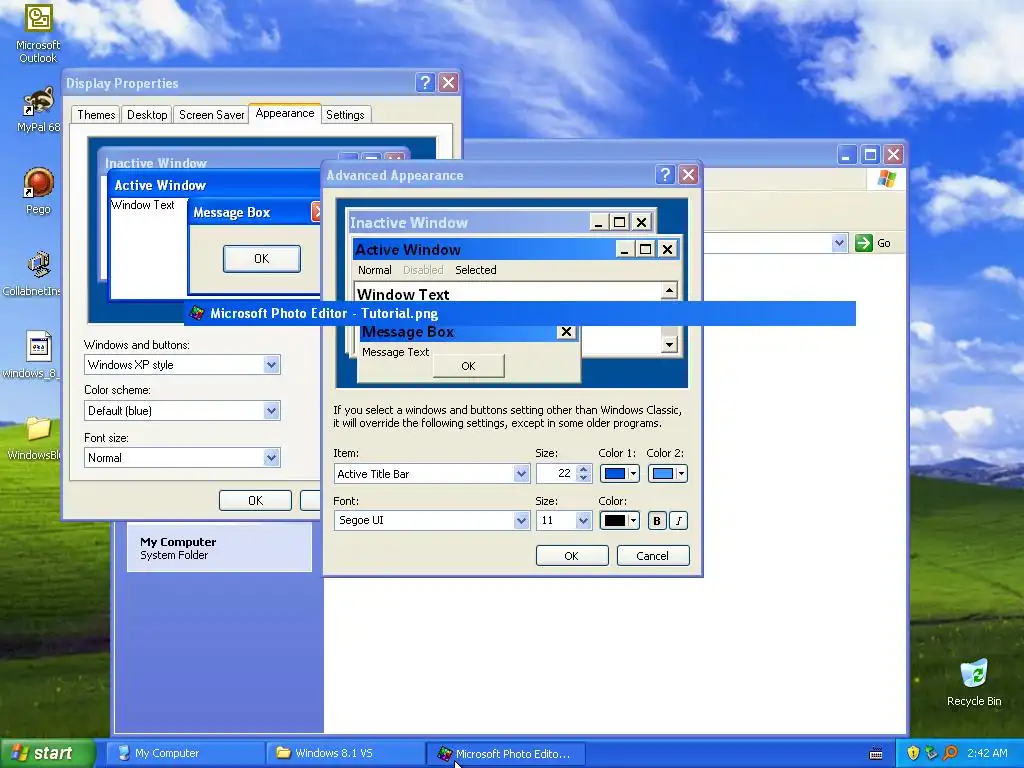Switch to the Themes tab
This screenshot has width=1024, height=768.
pos(96,115)
